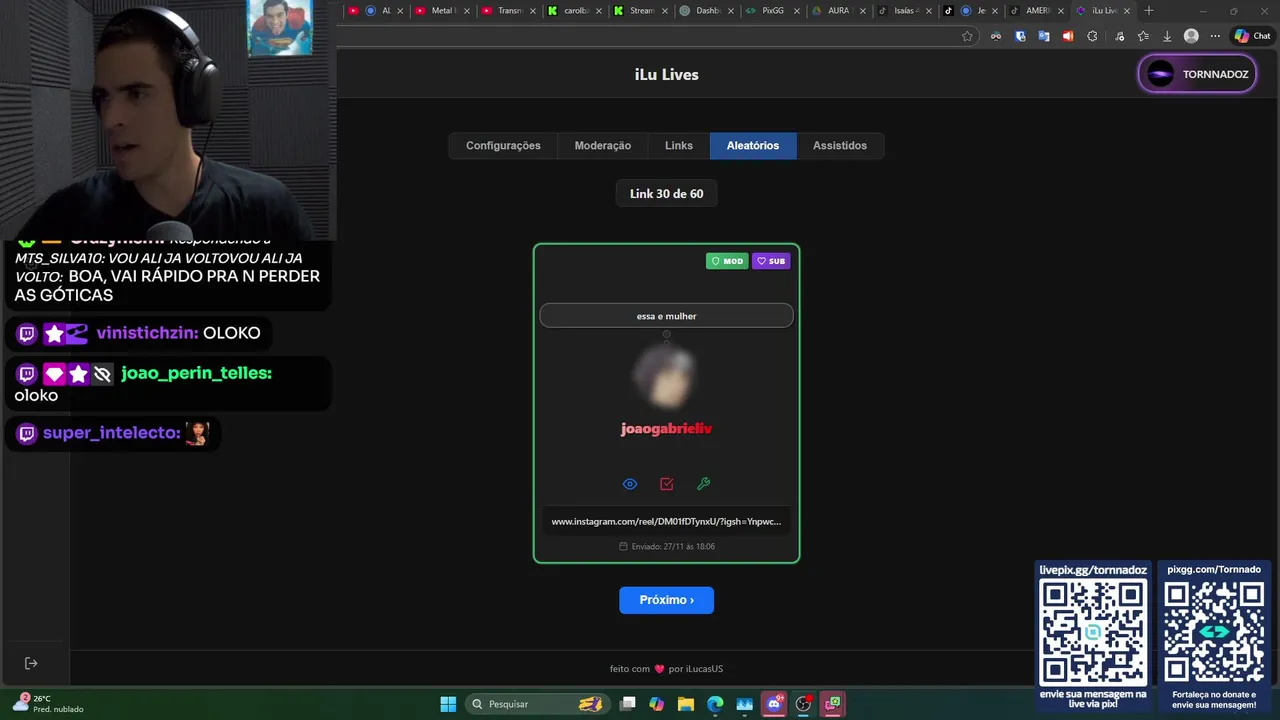
Task: Click the emote in super_intelecto's message
Action: (198, 433)
